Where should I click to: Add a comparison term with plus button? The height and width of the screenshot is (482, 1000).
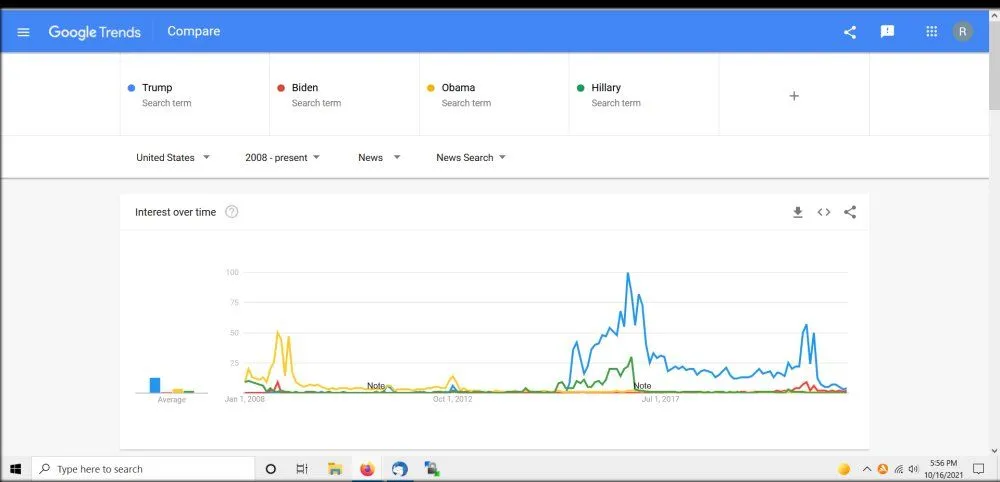794,96
